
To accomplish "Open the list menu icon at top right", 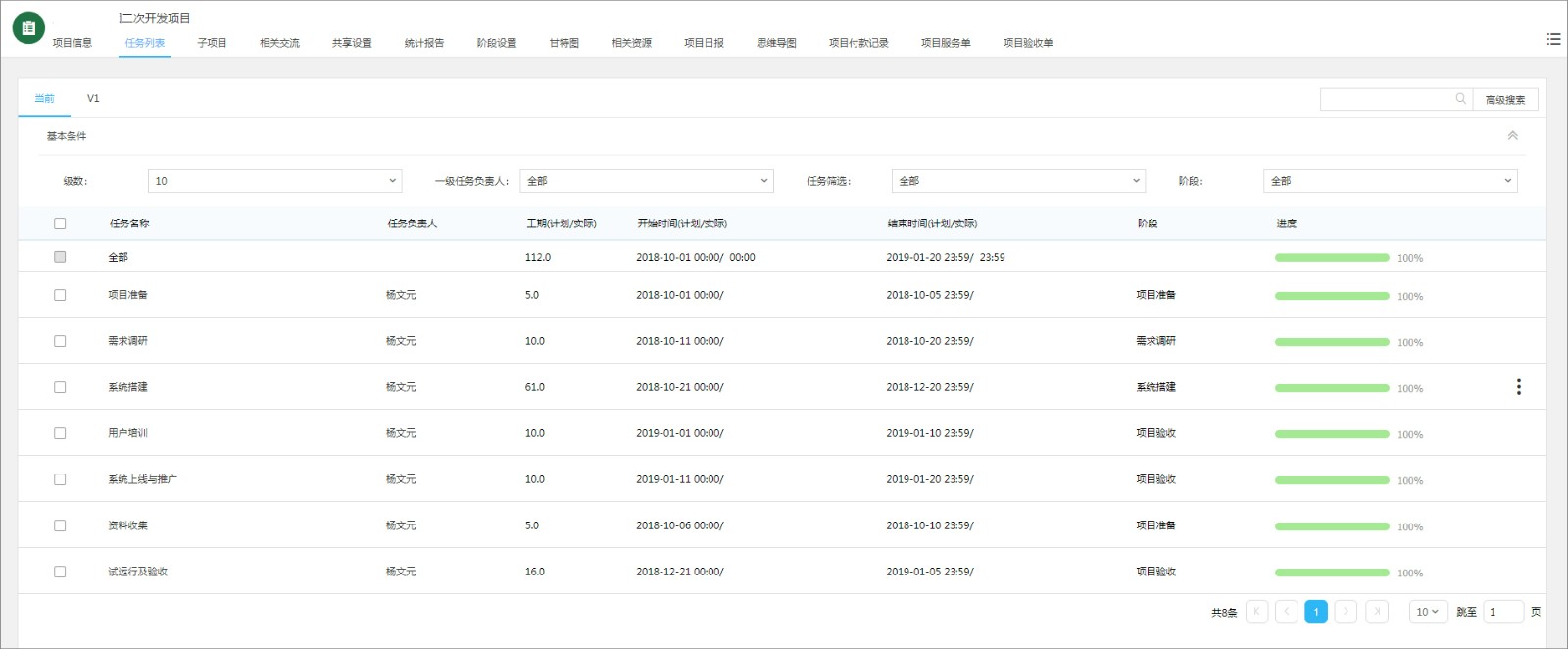I will (x=1553, y=39).
